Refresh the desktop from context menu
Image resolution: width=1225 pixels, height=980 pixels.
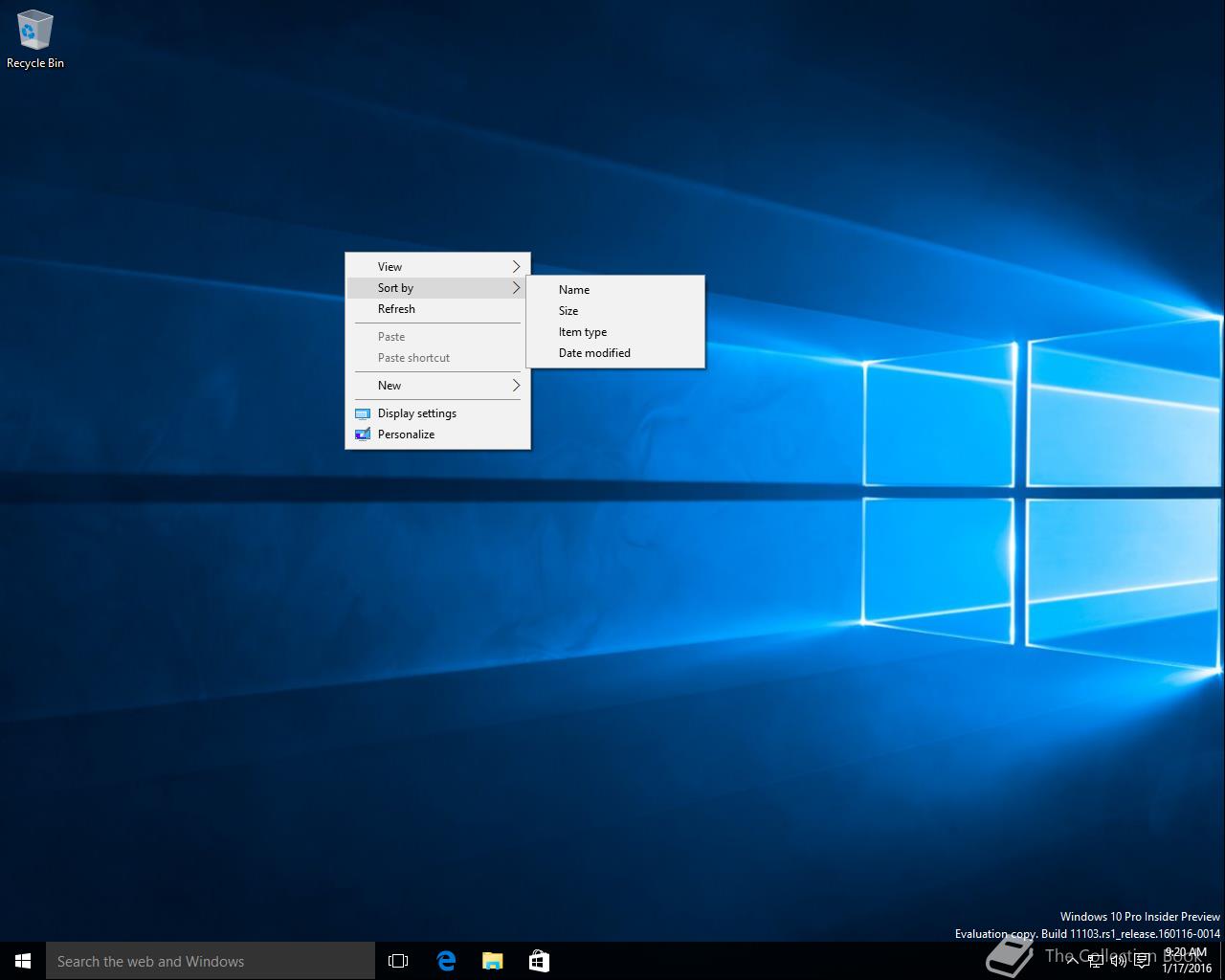coord(396,309)
